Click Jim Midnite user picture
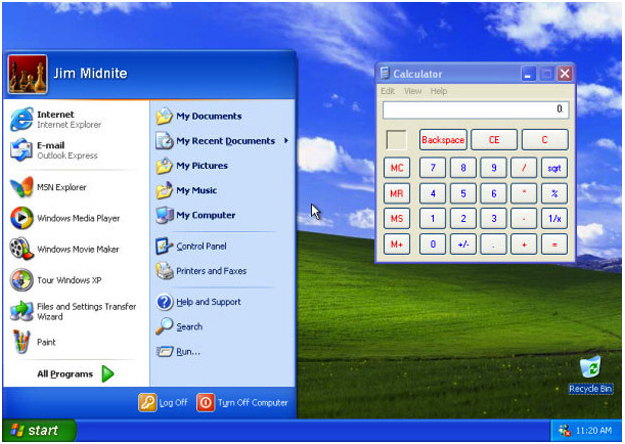The width and height of the screenshot is (625, 444). [x=27, y=74]
